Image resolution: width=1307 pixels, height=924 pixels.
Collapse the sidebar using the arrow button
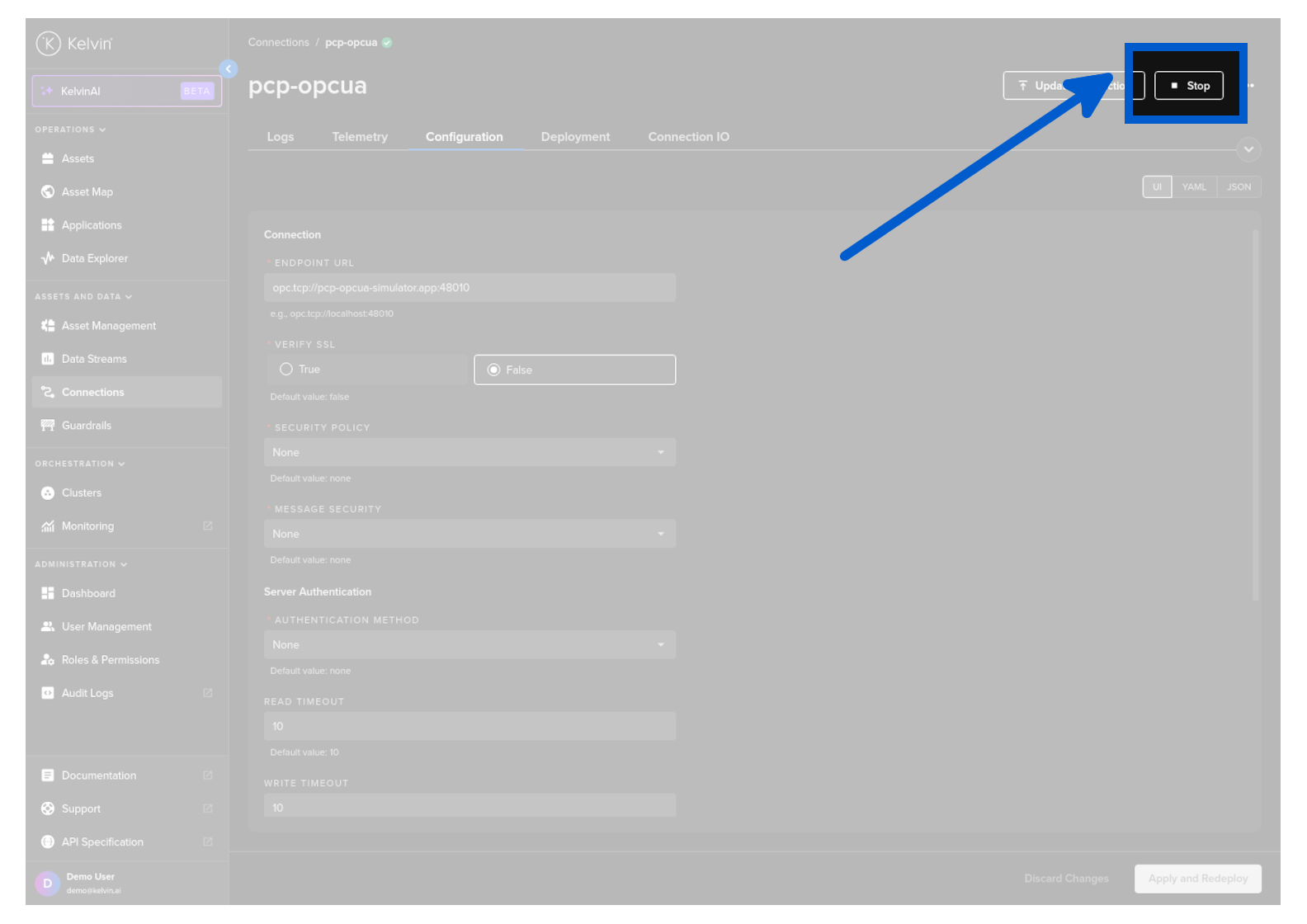pyautogui.click(x=229, y=69)
